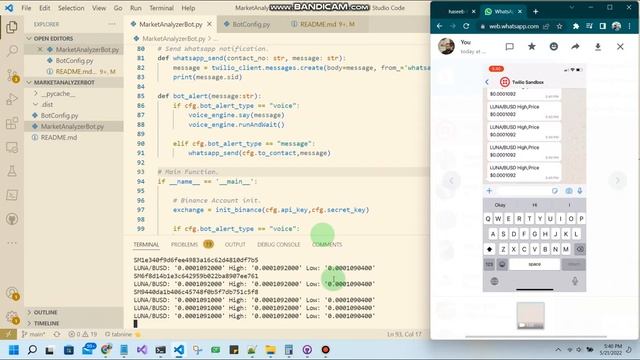
Task: Open Run and Debug view
Action: click(x=12, y=99)
